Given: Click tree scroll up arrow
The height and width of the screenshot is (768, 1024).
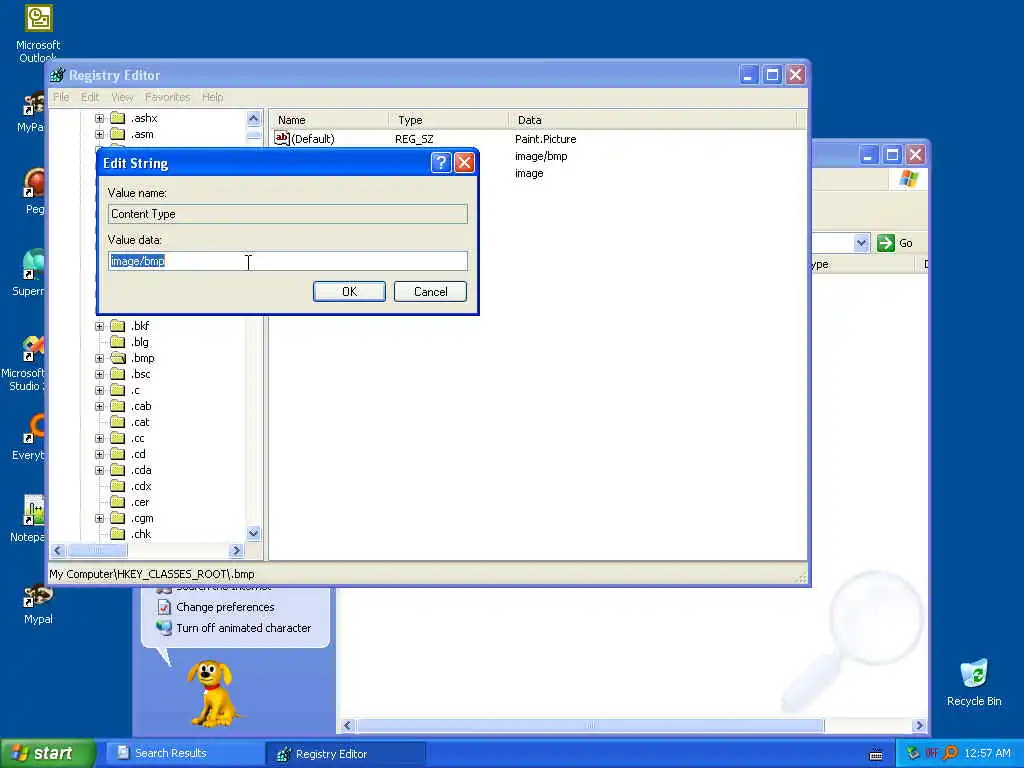Looking at the screenshot, I should click(254, 118).
